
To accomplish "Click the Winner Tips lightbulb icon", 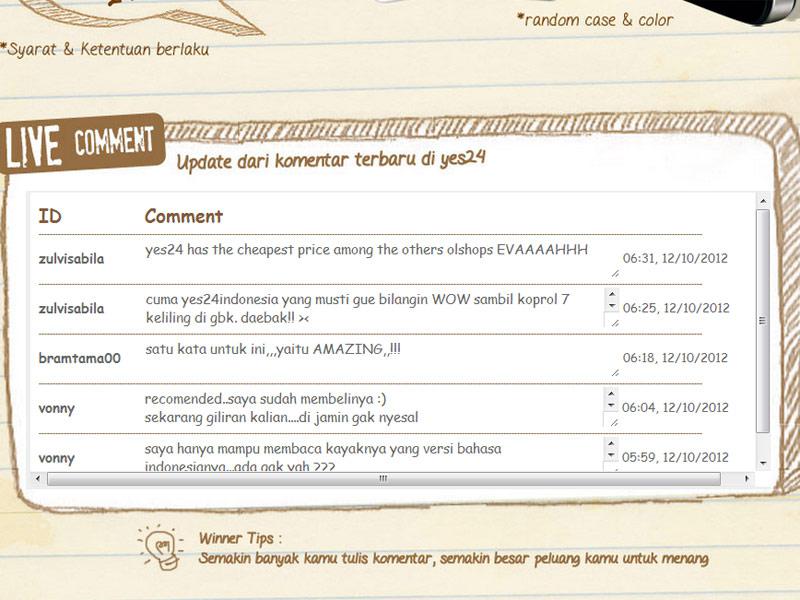I will [162, 545].
